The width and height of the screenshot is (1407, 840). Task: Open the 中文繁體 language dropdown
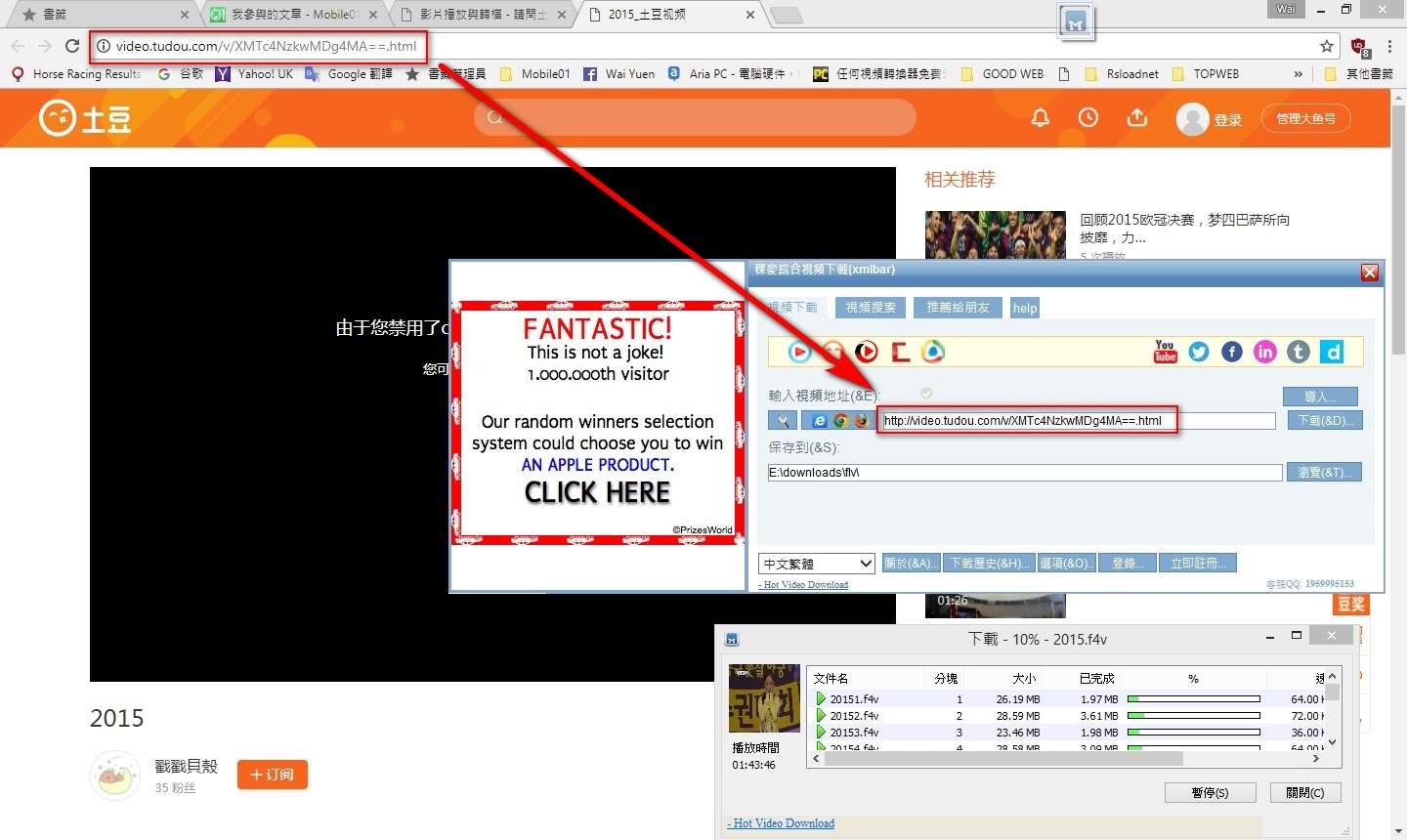817,564
